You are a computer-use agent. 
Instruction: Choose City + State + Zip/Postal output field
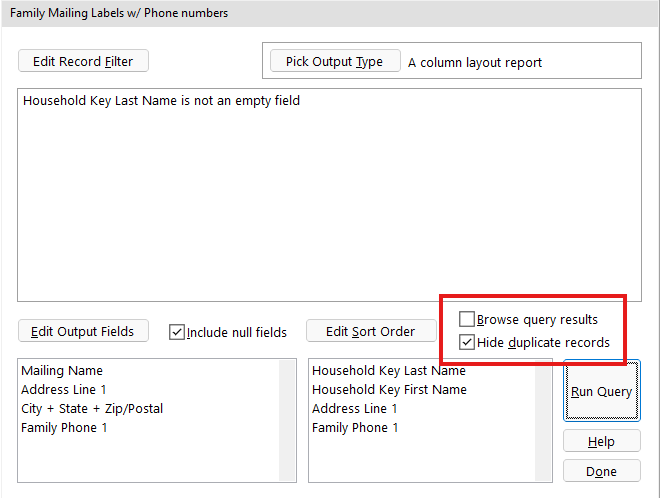click(92, 409)
